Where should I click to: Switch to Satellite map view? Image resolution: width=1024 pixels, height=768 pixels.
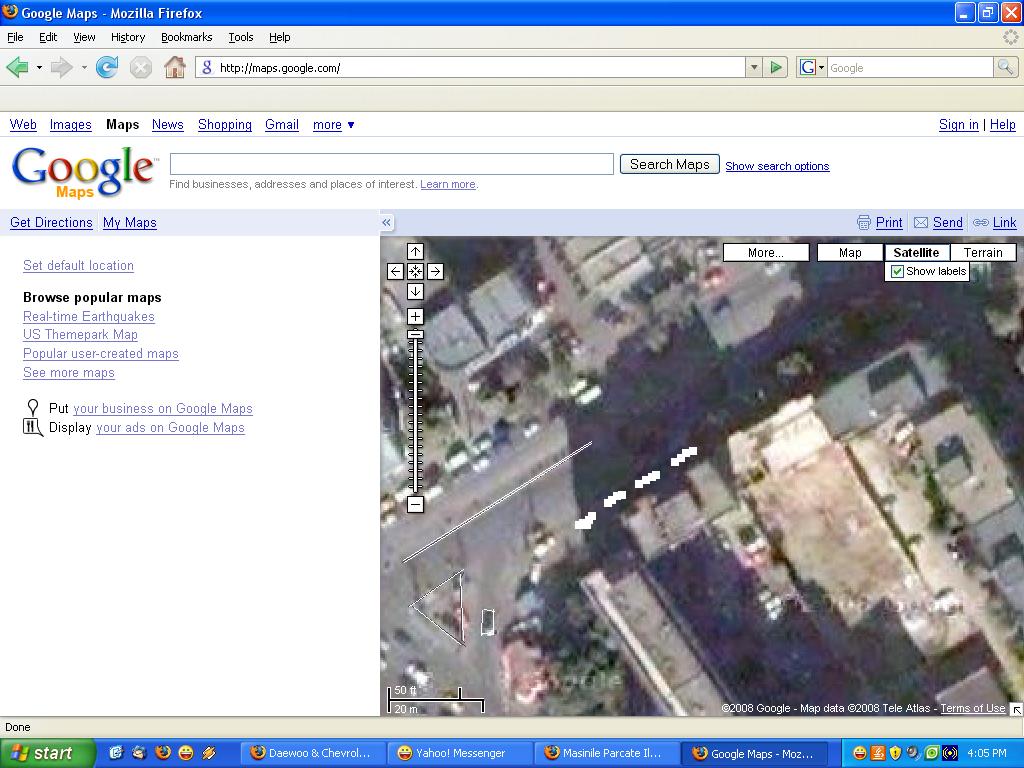[x=916, y=253]
